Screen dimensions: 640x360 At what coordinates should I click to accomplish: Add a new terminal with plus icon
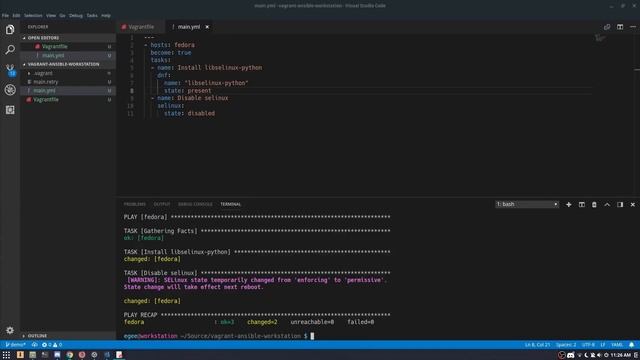(x=569, y=204)
